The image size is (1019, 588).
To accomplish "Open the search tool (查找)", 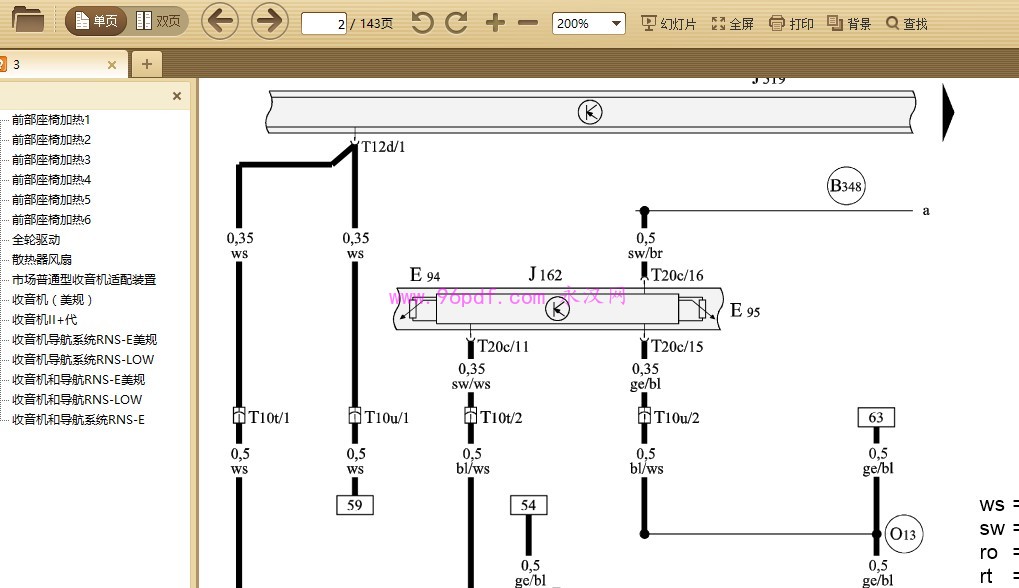I will click(907, 24).
